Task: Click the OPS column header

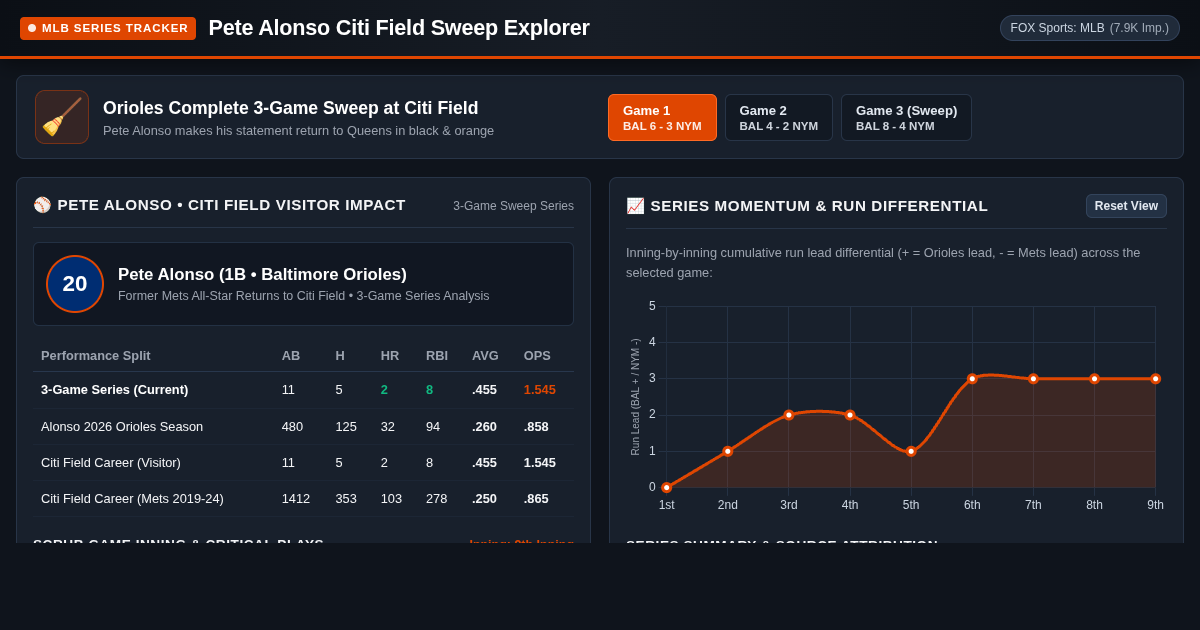Action: coord(537,355)
